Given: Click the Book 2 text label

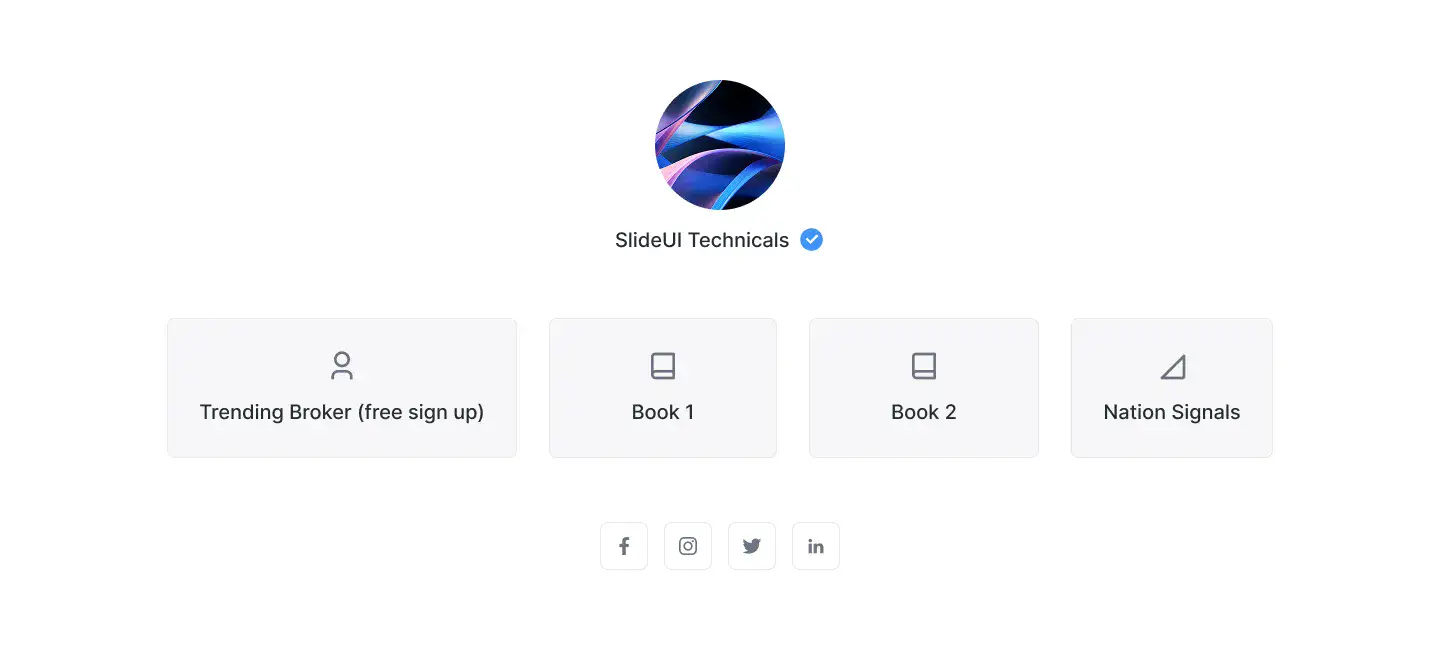Looking at the screenshot, I should 924,412.
